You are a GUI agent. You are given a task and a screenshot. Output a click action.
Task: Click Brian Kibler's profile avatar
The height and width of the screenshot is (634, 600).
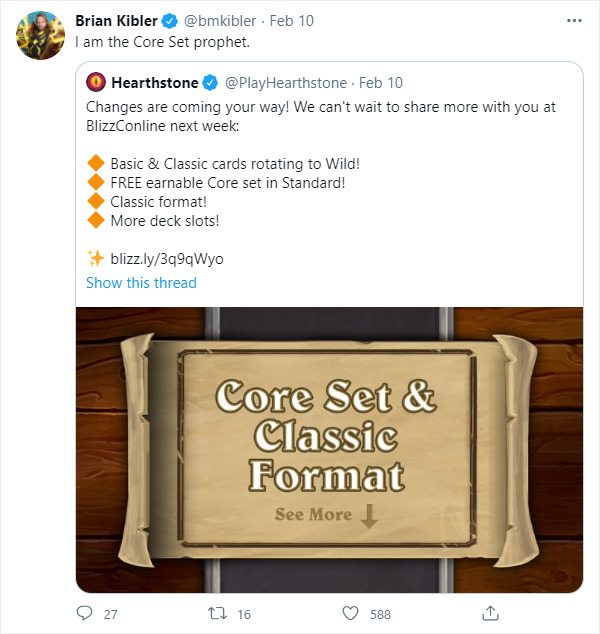pyautogui.click(x=35, y=36)
